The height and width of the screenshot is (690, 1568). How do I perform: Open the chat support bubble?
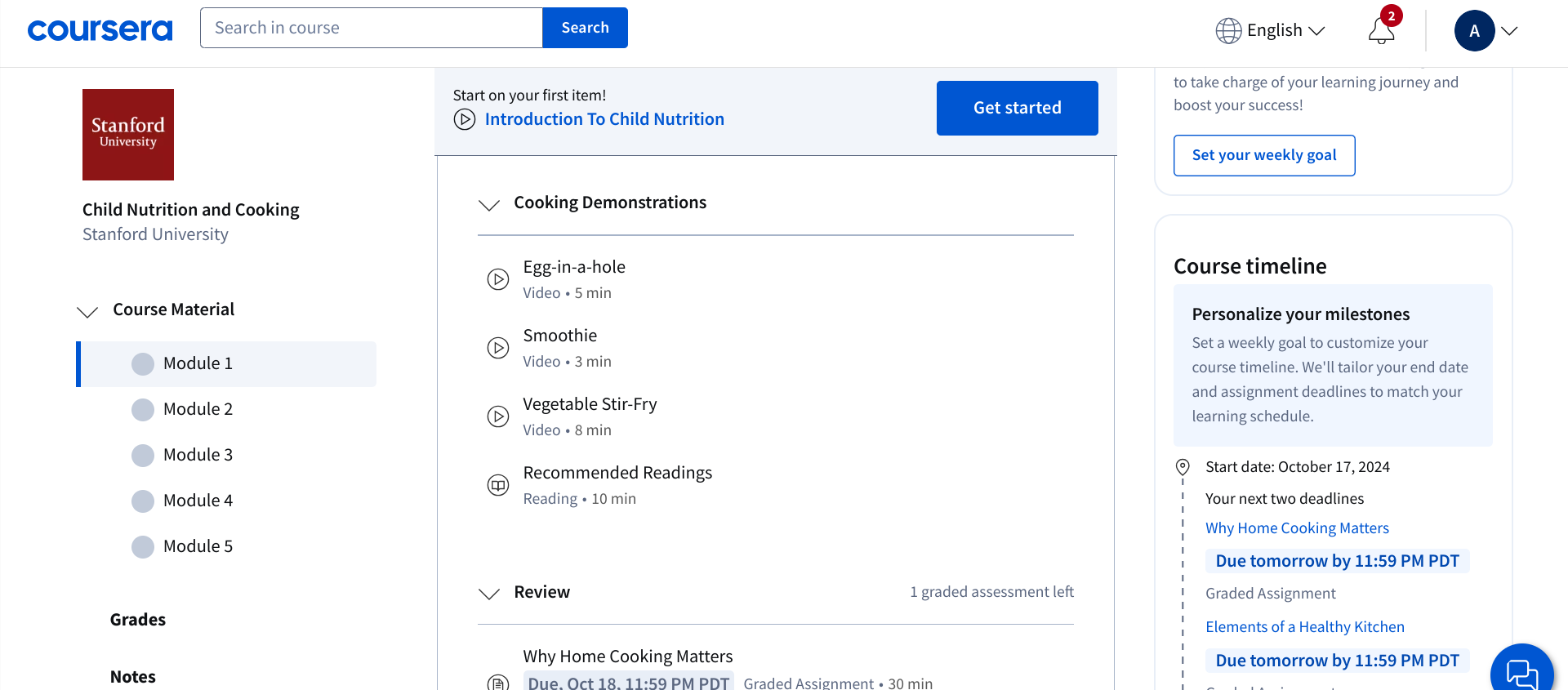click(x=1521, y=673)
